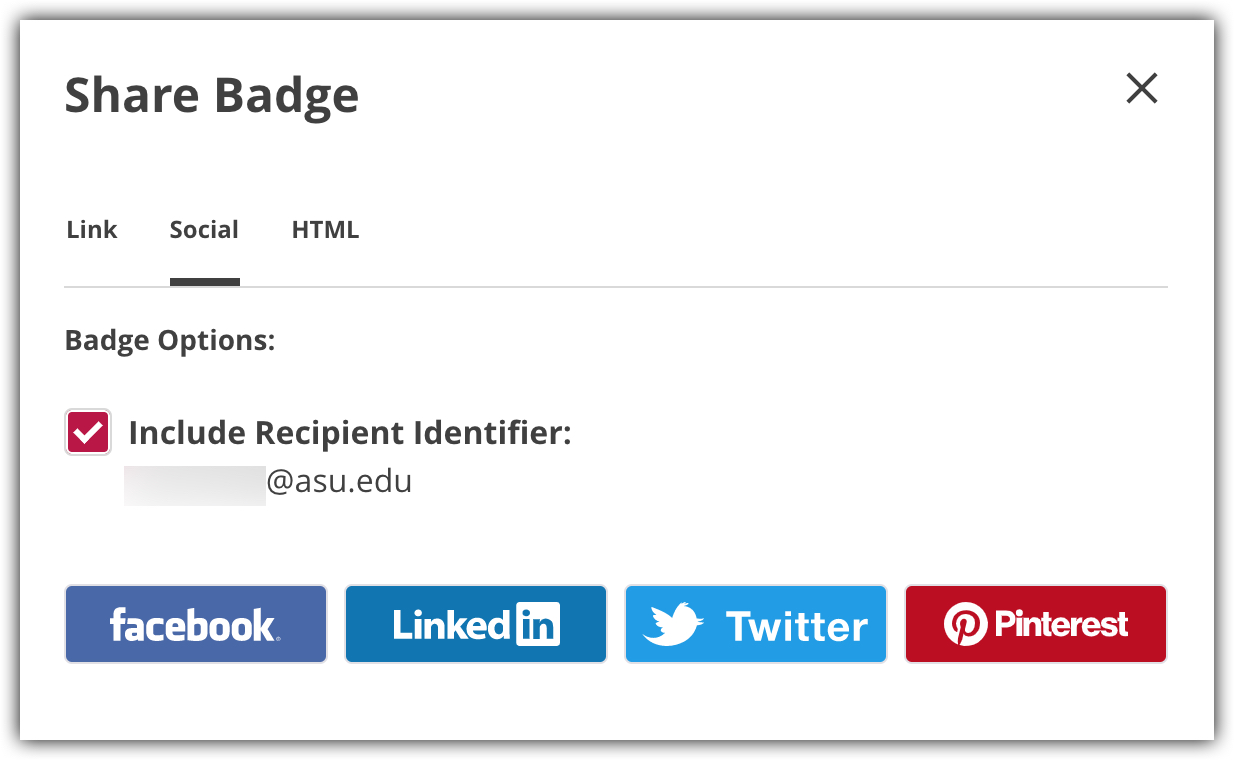1234x760 pixels.
Task: Click the "Badge Options:" label
Action: [170, 341]
